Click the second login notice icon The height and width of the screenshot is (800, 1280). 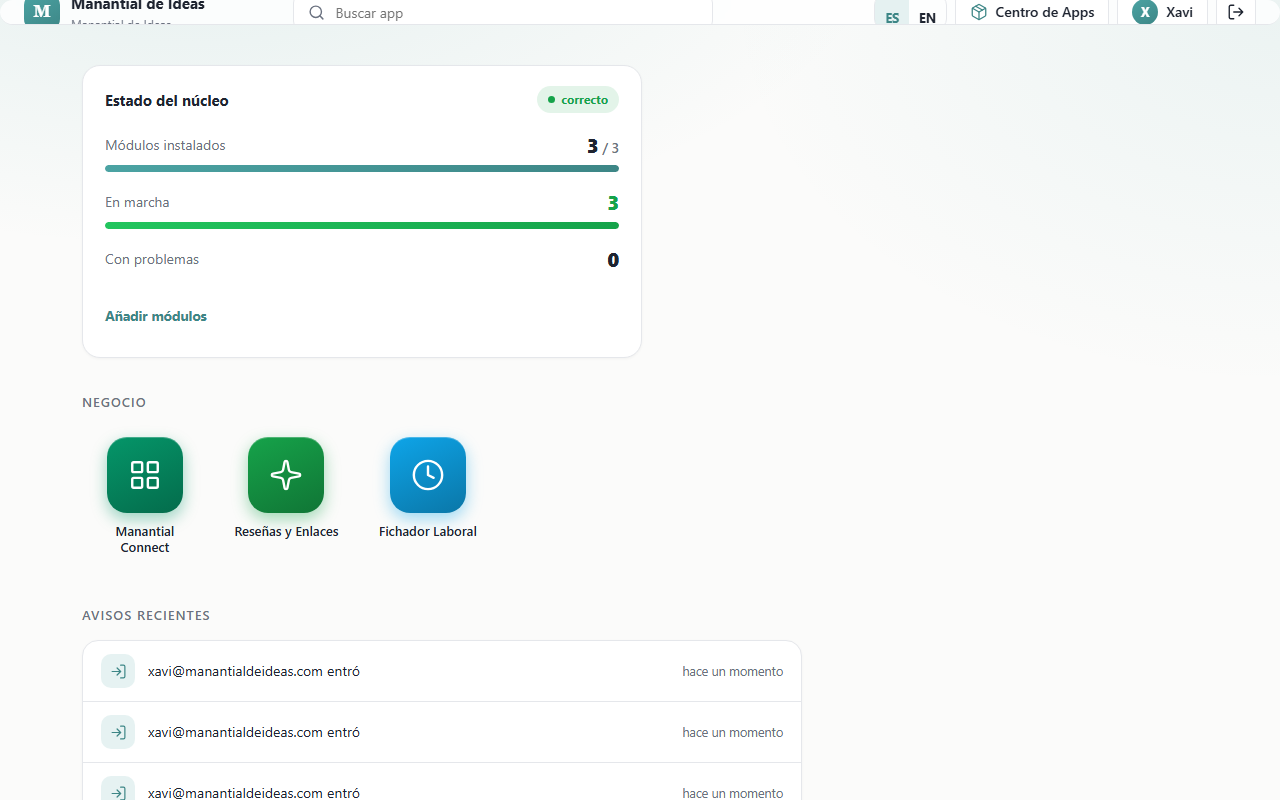118,732
